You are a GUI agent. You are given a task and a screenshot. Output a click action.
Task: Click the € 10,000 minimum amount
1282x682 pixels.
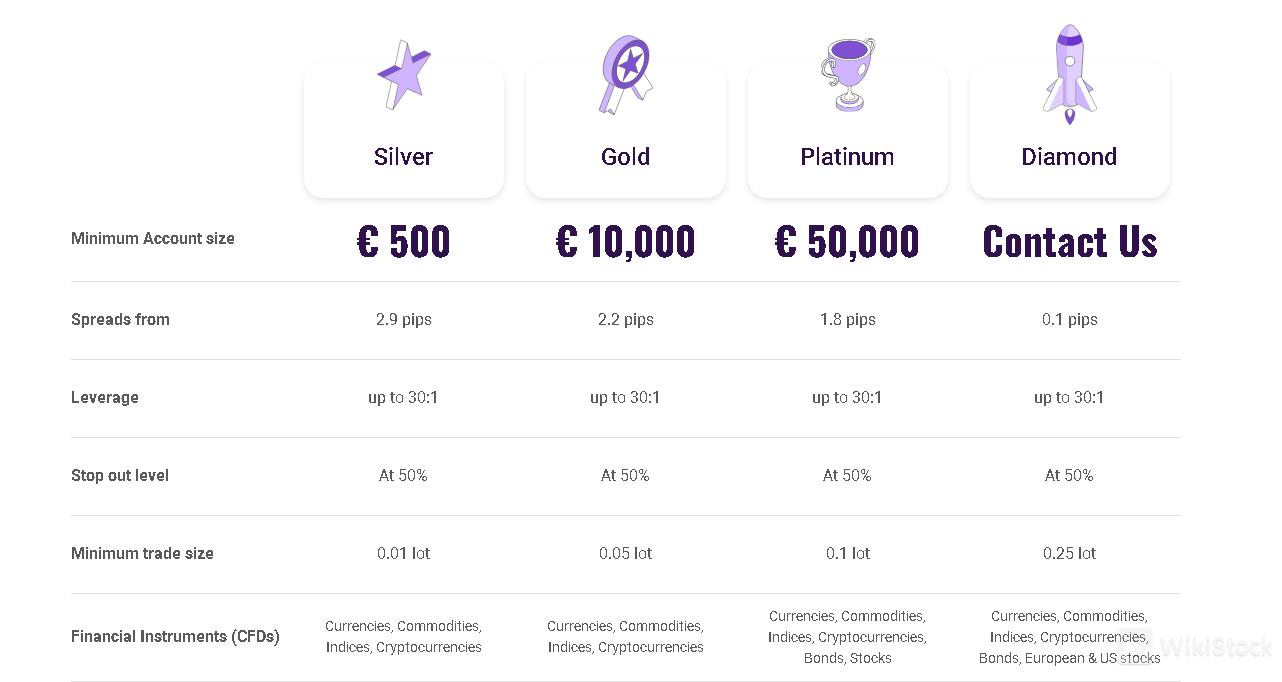(626, 242)
